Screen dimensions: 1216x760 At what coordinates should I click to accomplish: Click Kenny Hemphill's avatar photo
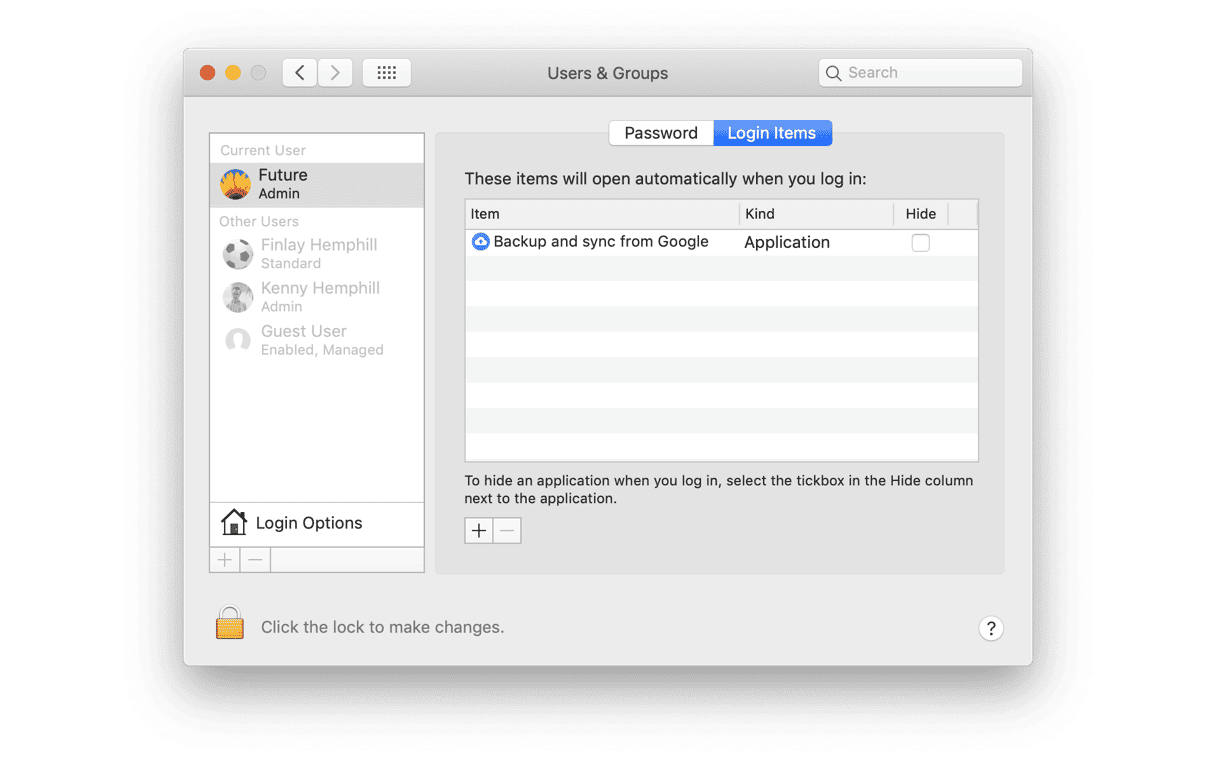coord(238,297)
